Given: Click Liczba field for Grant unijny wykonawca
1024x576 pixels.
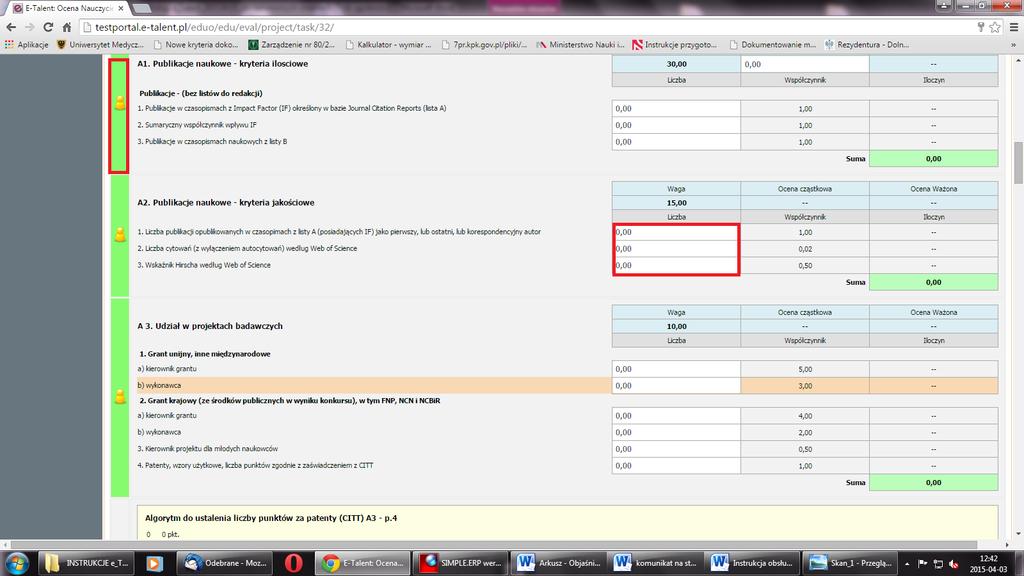Looking at the screenshot, I should tap(676, 386).
